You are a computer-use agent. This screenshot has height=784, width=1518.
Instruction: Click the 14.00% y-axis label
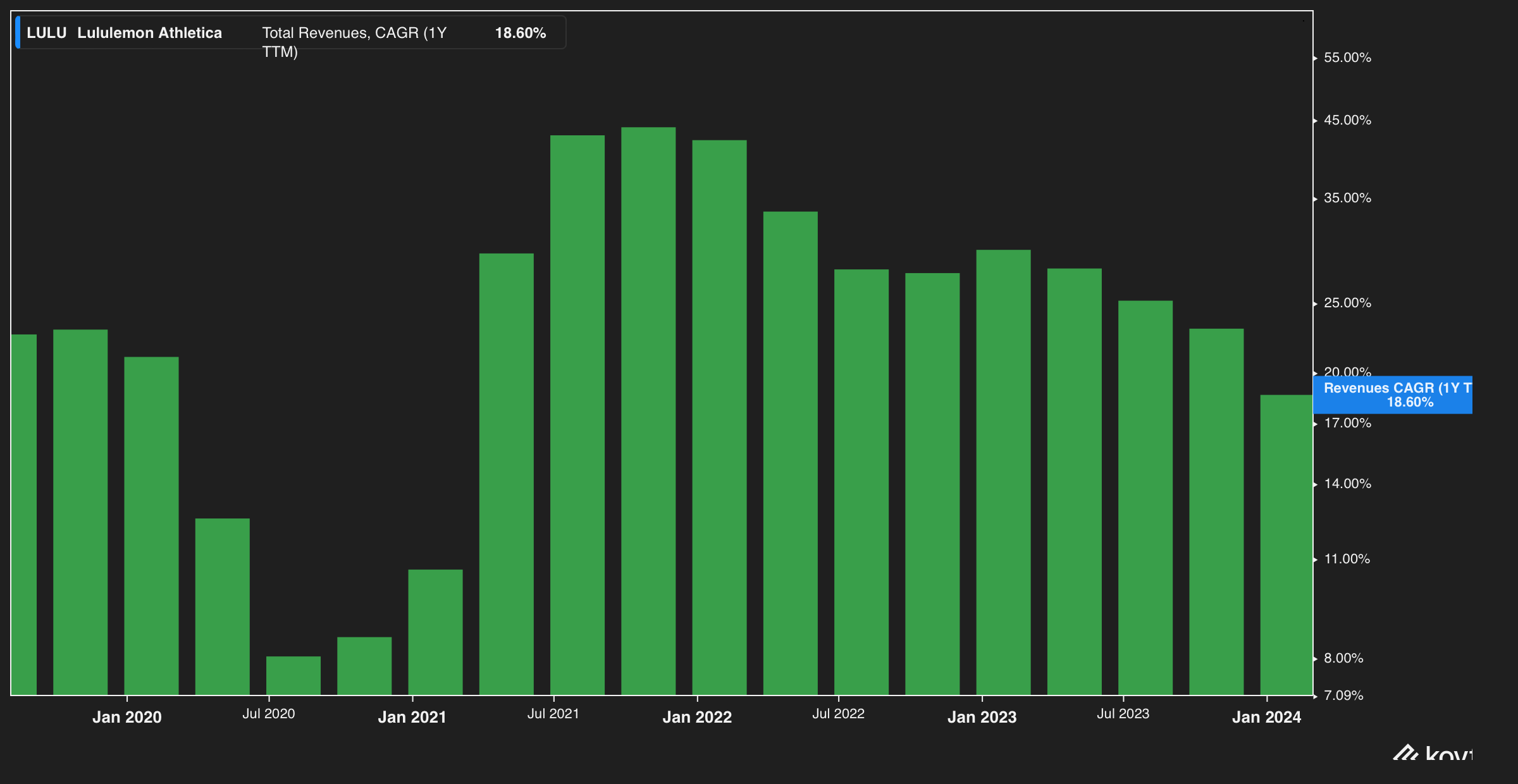pos(1347,484)
